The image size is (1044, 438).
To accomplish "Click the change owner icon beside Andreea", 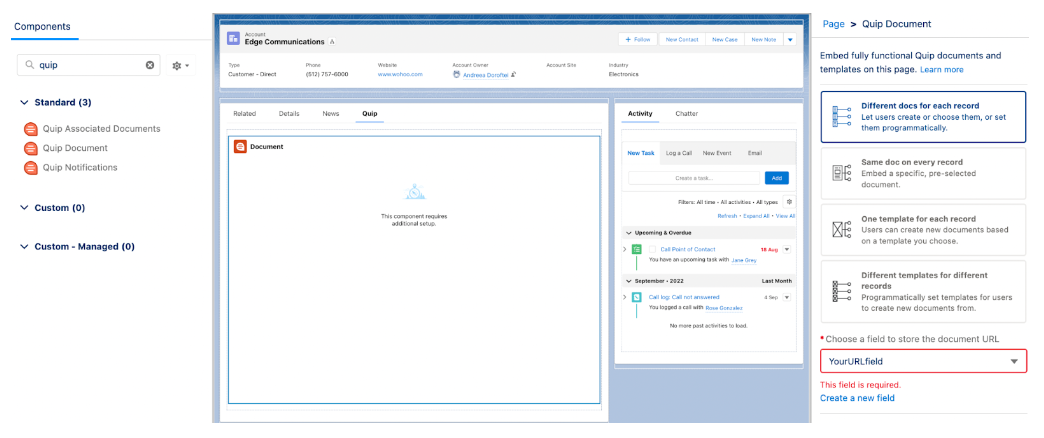I will pyautogui.click(x=514, y=75).
